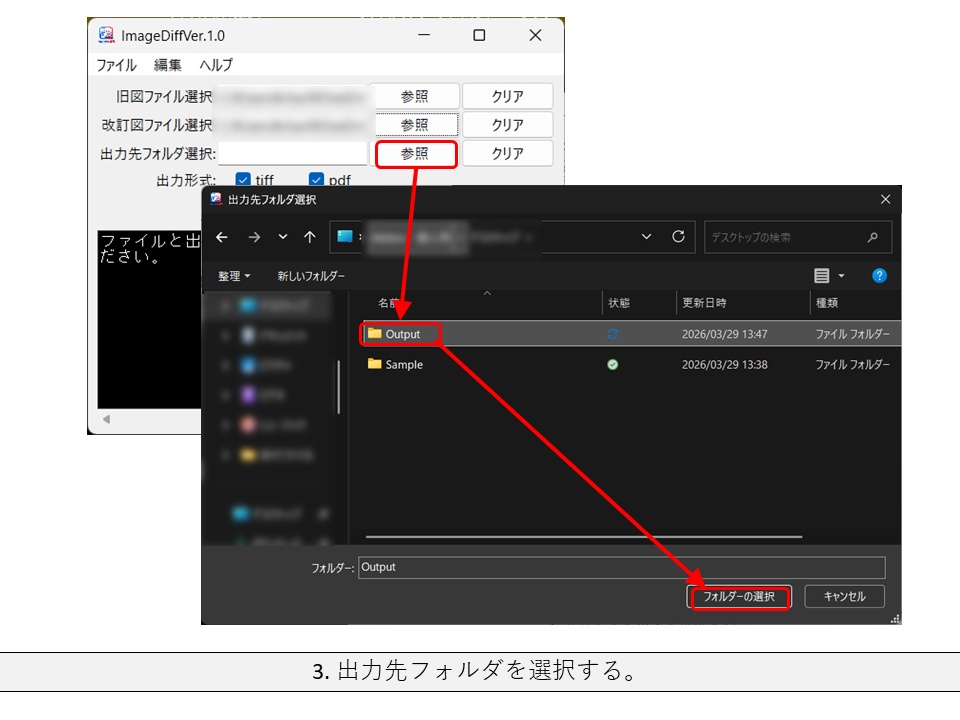This screenshot has width=960, height=720.
Task: Disable the pdf output format checkbox
Action: pos(317,180)
